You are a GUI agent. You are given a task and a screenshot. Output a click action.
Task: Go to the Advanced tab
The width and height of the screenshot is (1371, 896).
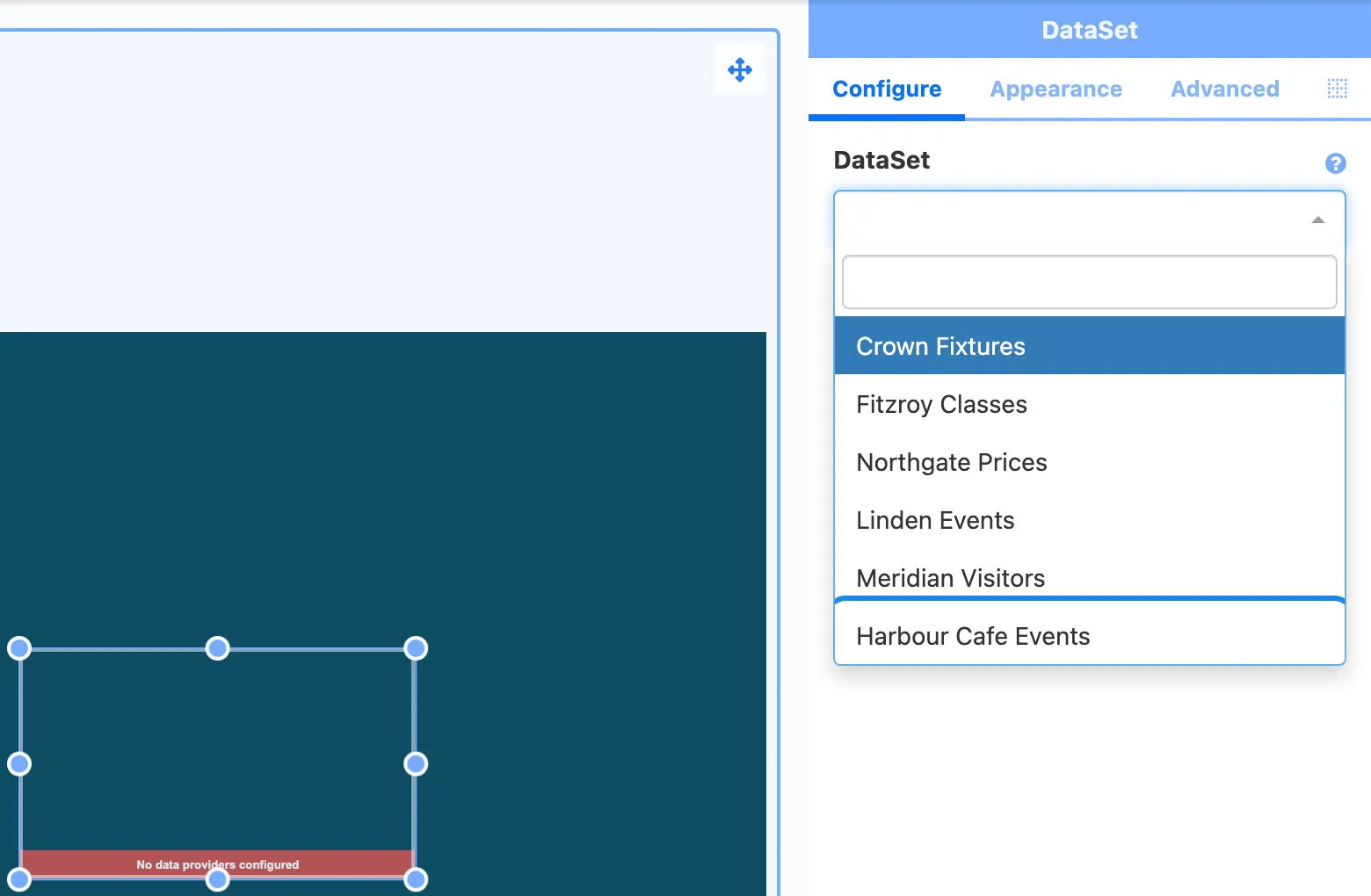click(1224, 89)
